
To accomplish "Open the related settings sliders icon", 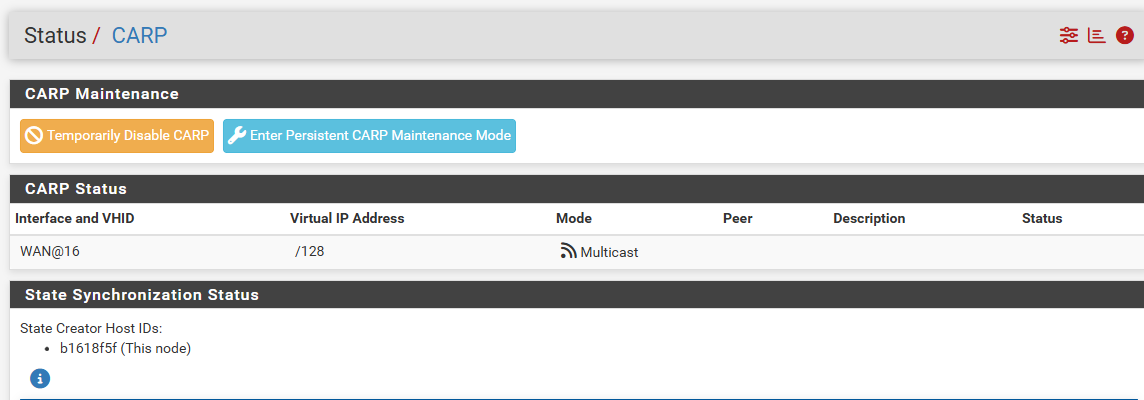I will [1069, 36].
